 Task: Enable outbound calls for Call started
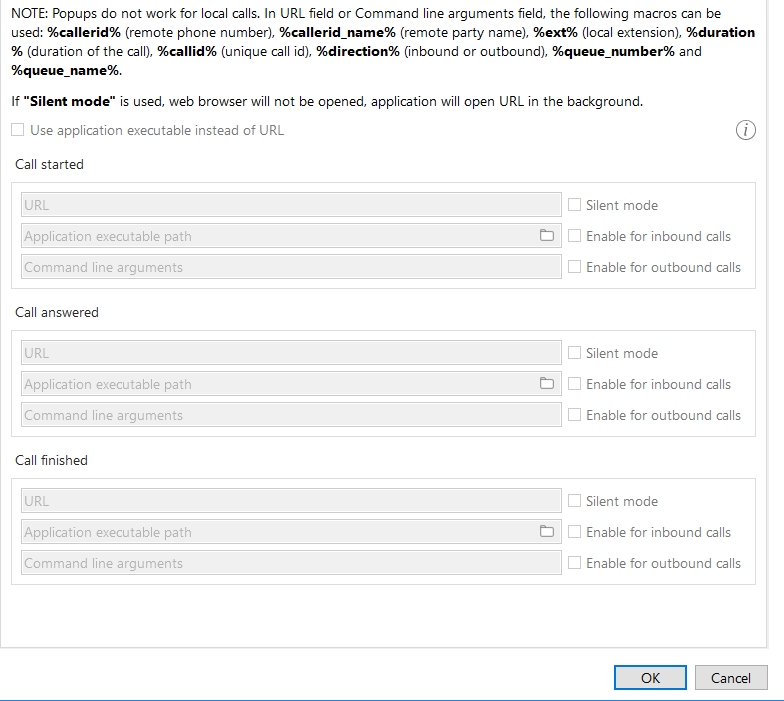[574, 267]
